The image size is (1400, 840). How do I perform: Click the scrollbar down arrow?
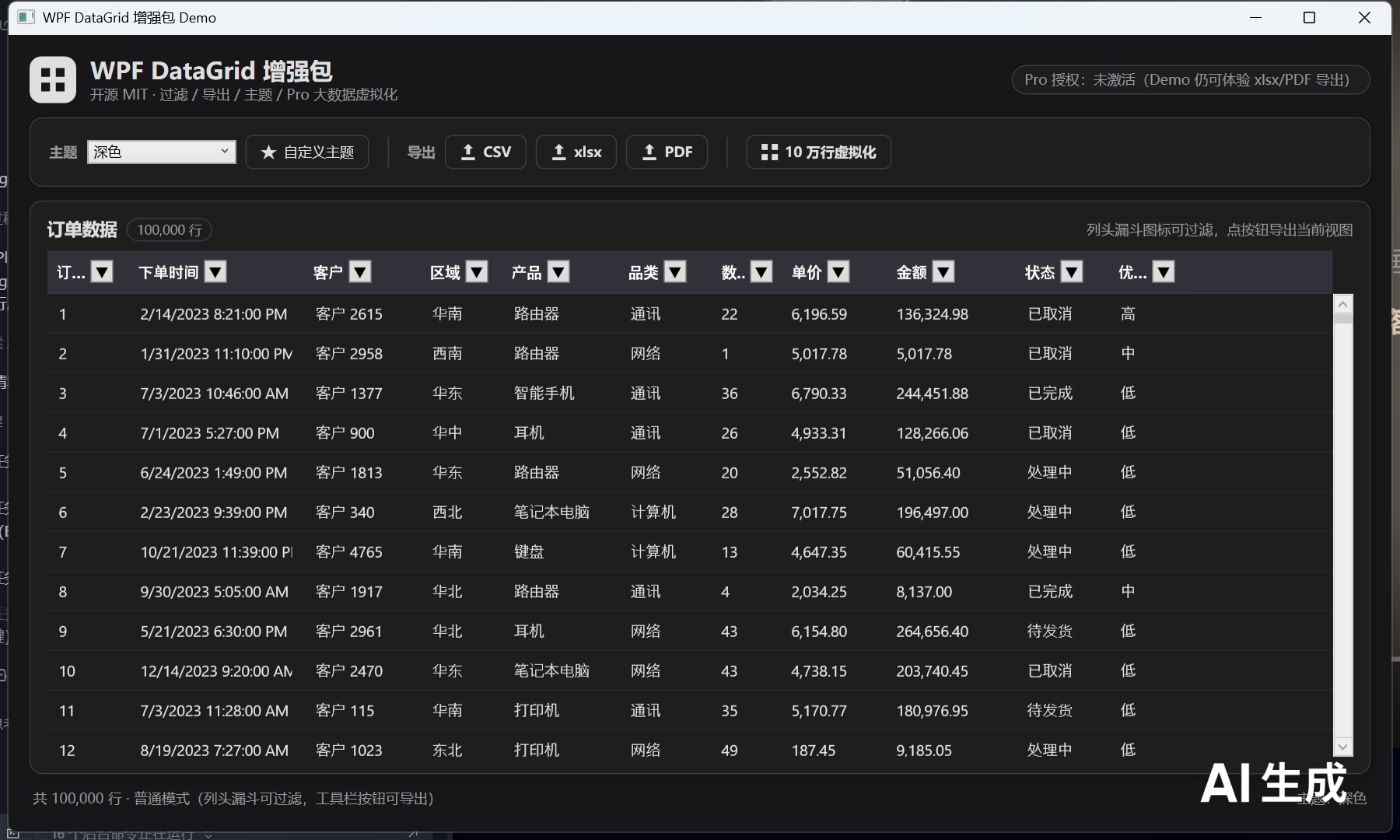click(x=1342, y=747)
